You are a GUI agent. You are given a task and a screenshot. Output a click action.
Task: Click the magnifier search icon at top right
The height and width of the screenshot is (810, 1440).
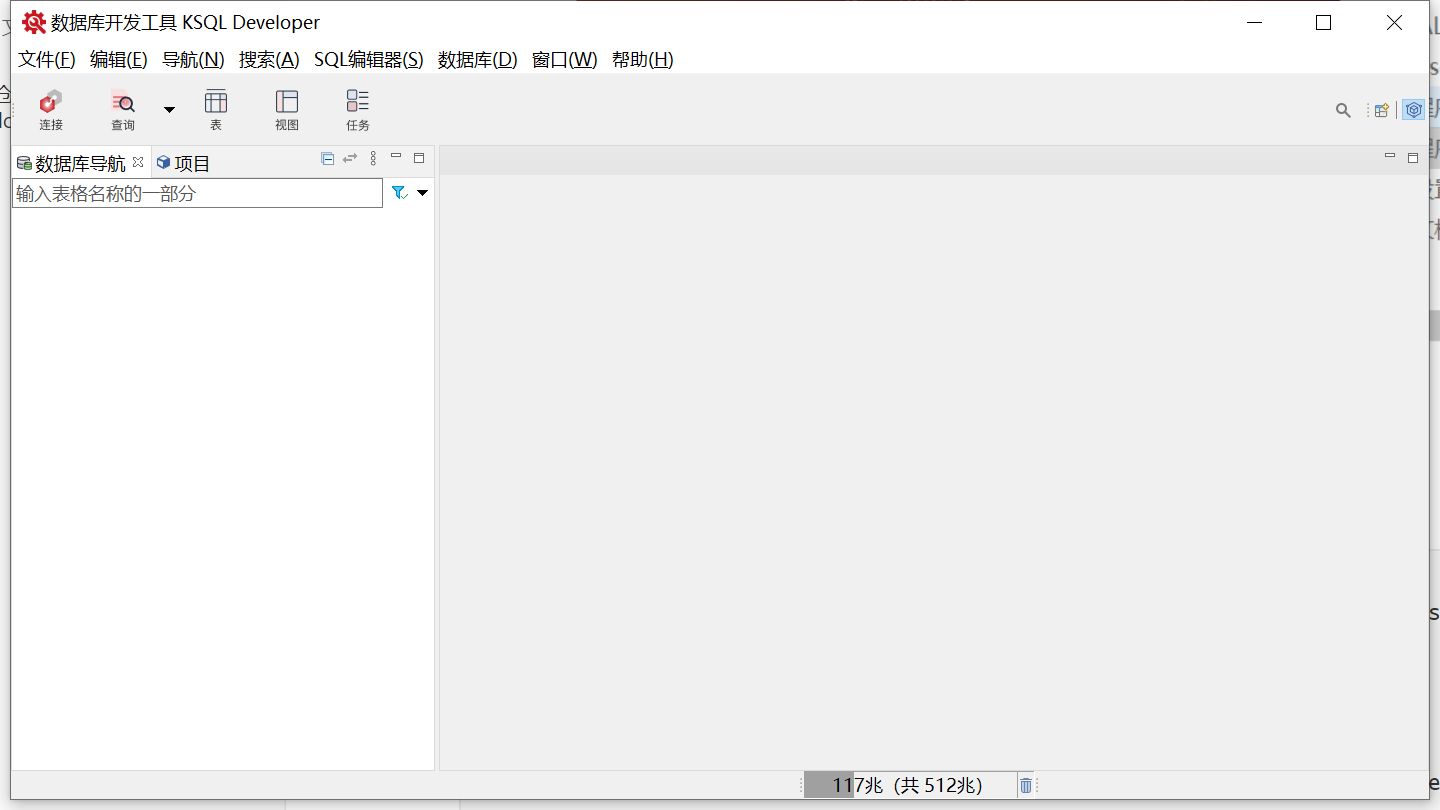(1343, 110)
